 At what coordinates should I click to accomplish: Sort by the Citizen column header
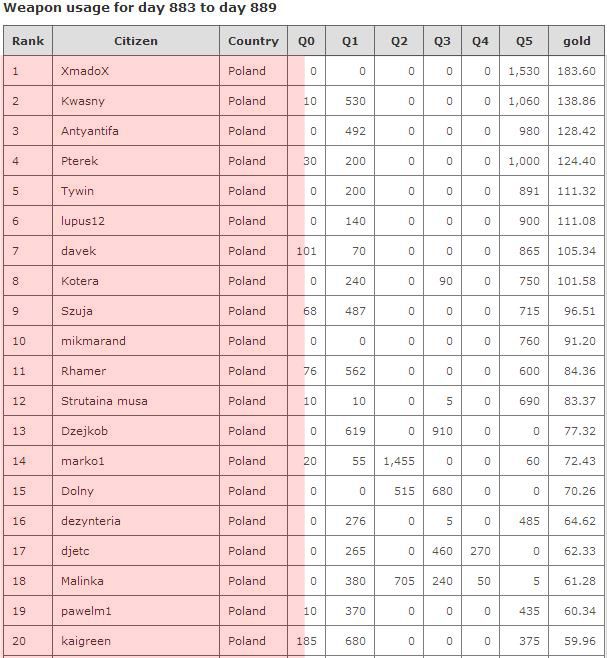[x=136, y=41]
